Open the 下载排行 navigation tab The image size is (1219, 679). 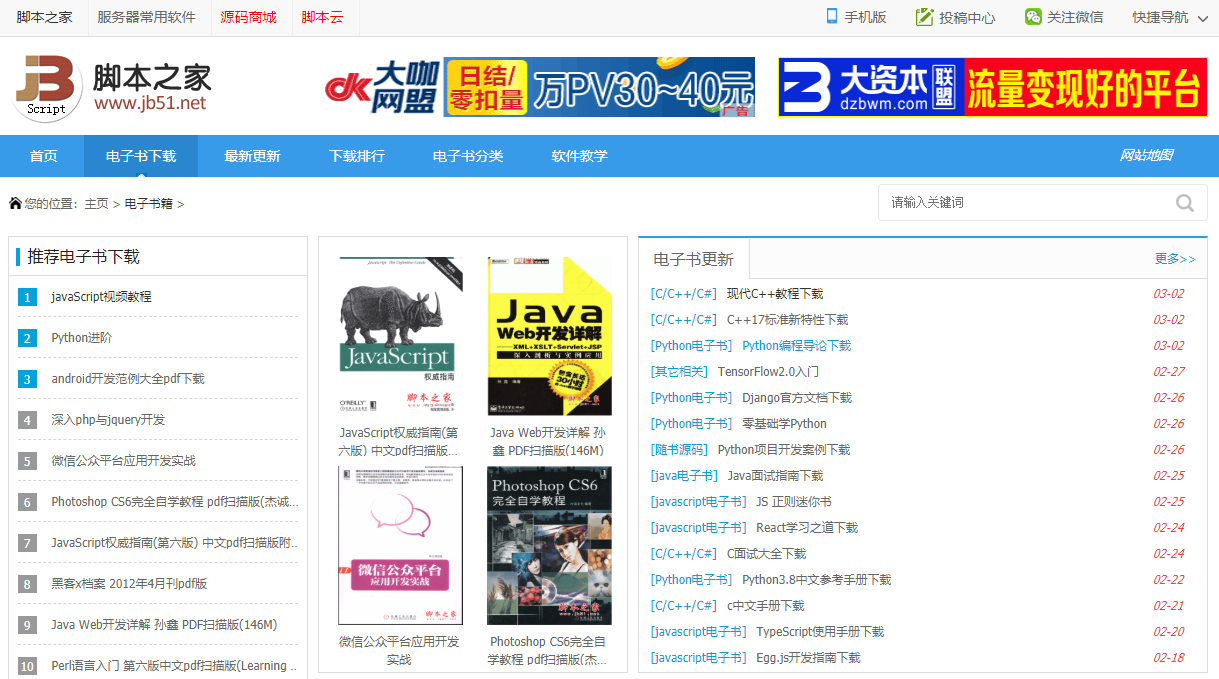click(357, 156)
